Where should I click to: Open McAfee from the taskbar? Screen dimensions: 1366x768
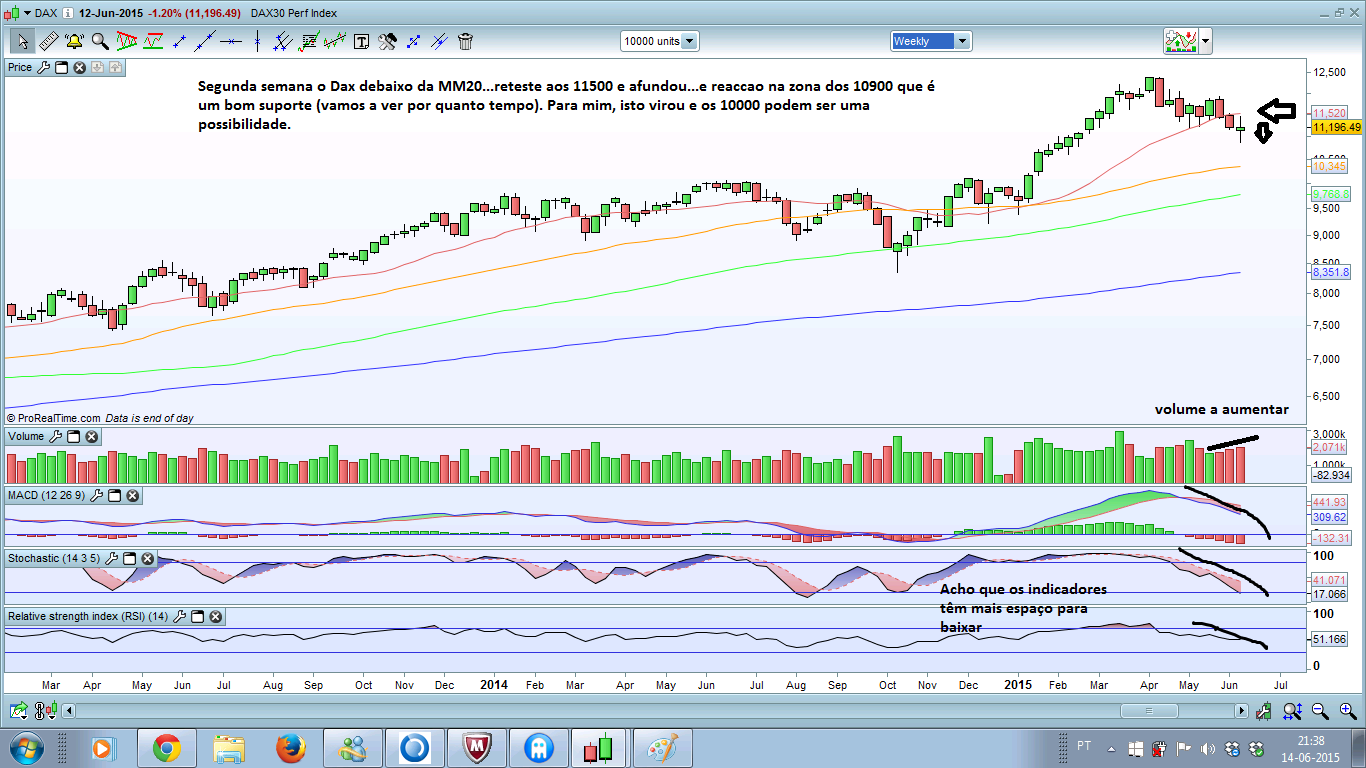point(476,748)
